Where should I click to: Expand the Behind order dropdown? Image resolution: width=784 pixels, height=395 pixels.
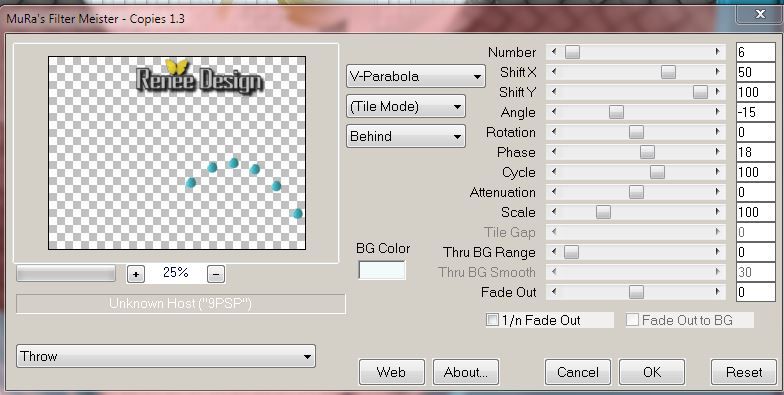pyautogui.click(x=406, y=136)
